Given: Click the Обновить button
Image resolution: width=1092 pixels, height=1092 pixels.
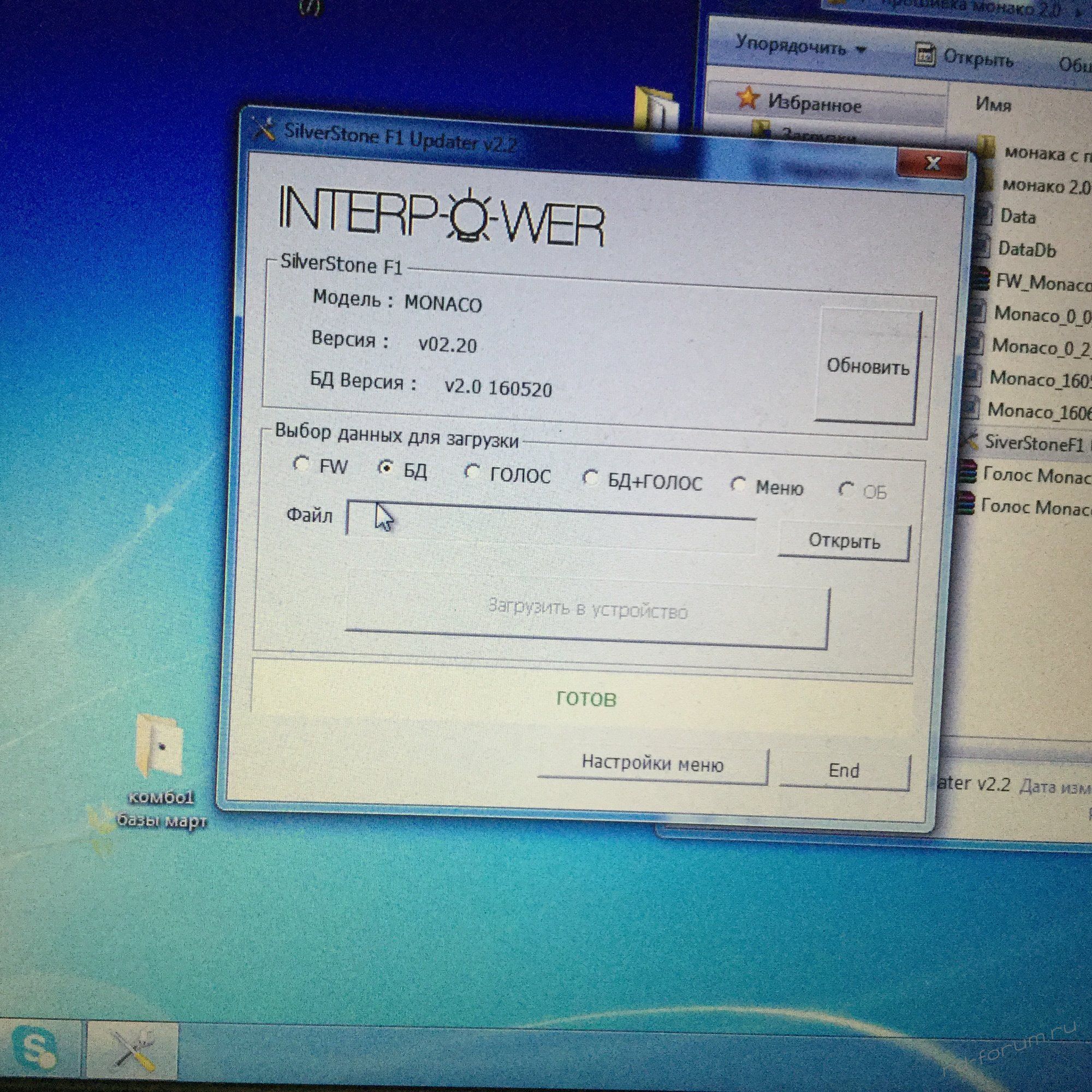Looking at the screenshot, I should [x=867, y=366].
